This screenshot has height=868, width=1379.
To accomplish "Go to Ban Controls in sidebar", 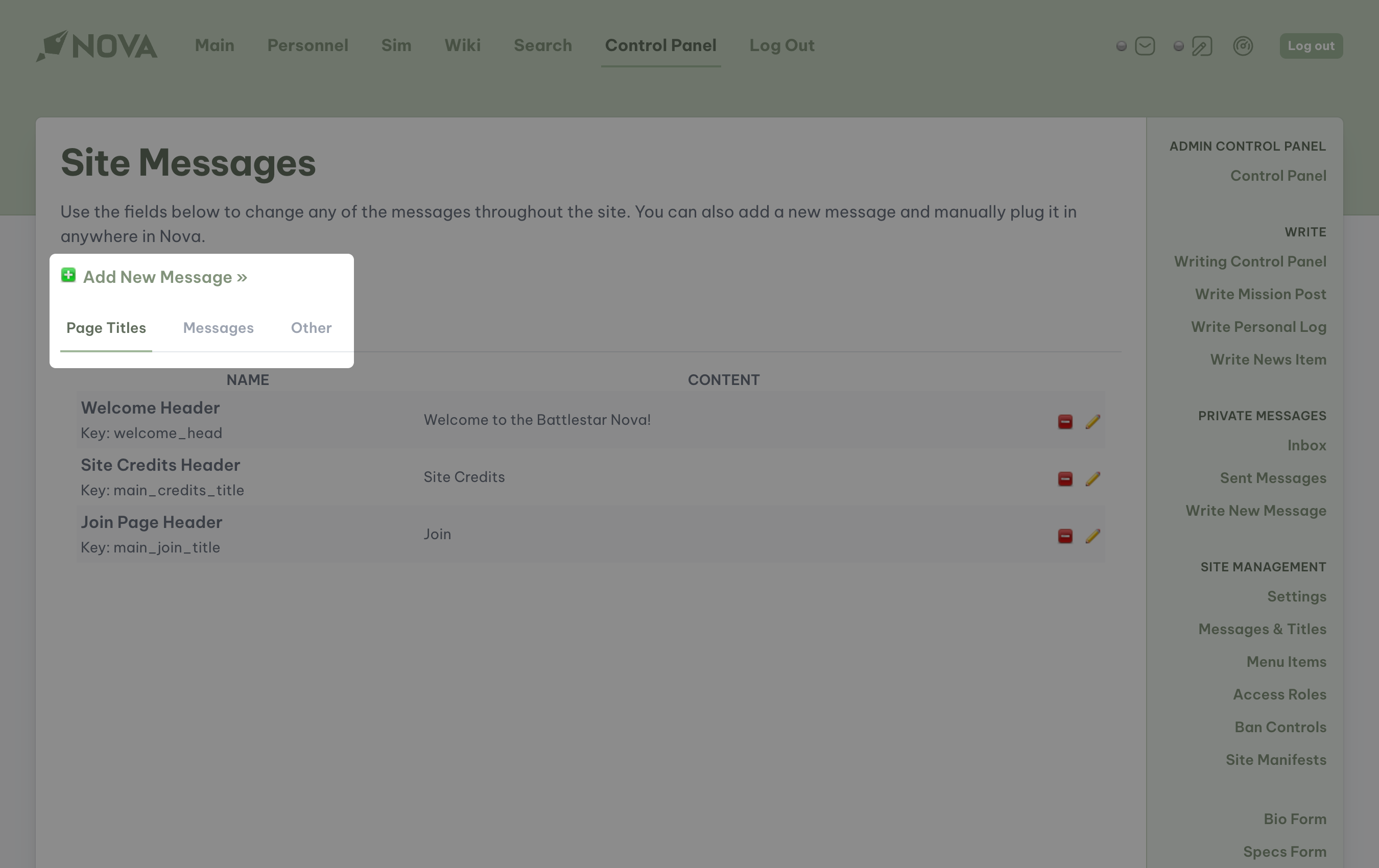I will point(1280,727).
